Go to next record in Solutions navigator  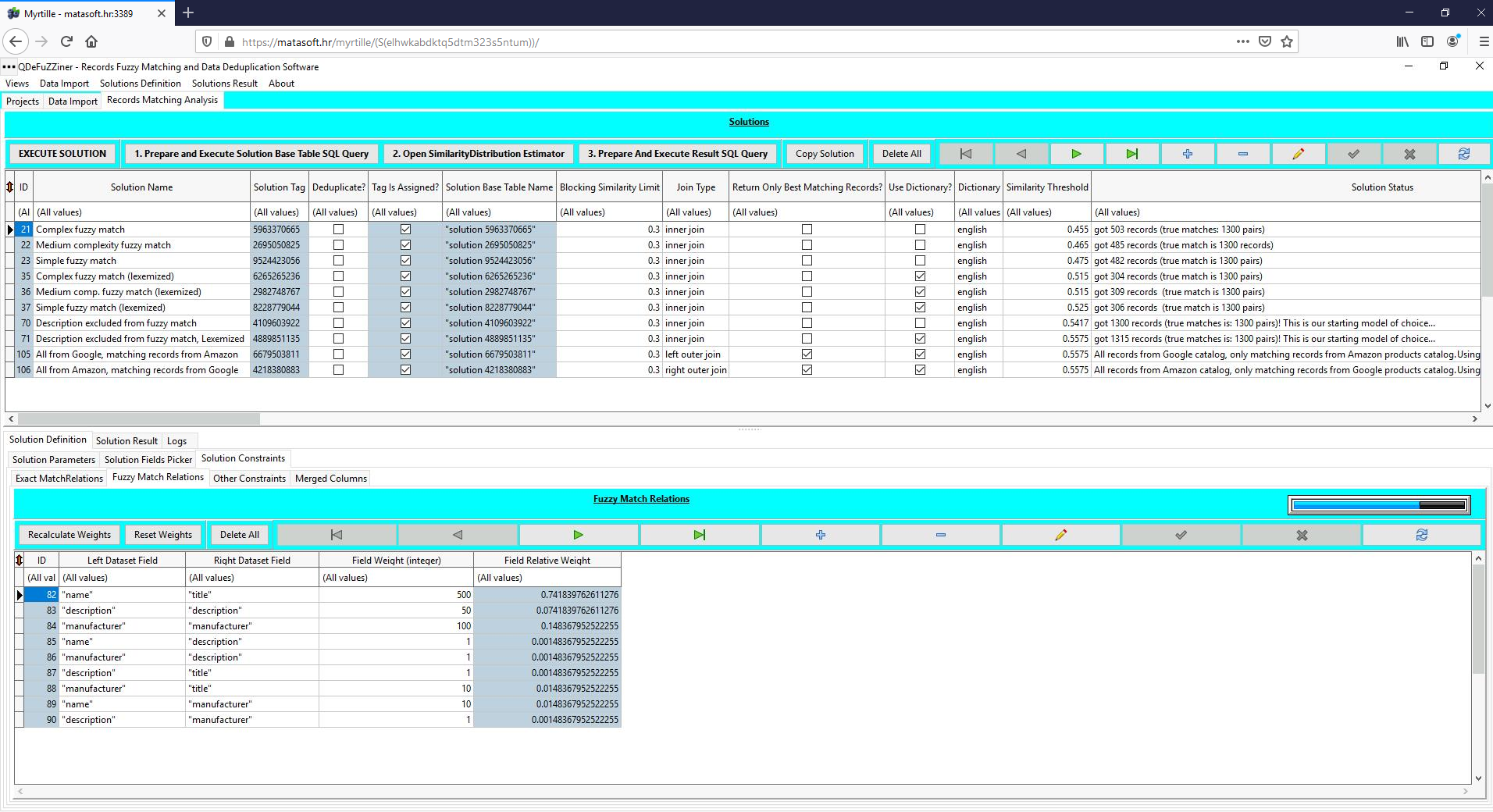1077,154
